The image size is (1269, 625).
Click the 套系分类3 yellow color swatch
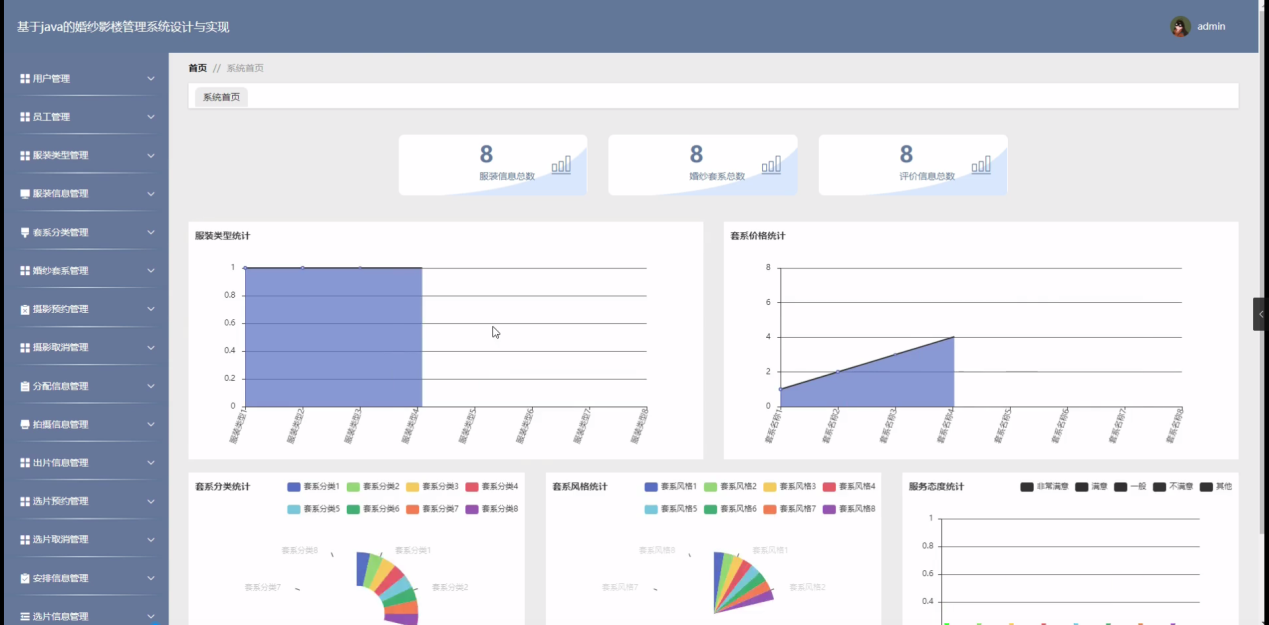tap(413, 486)
